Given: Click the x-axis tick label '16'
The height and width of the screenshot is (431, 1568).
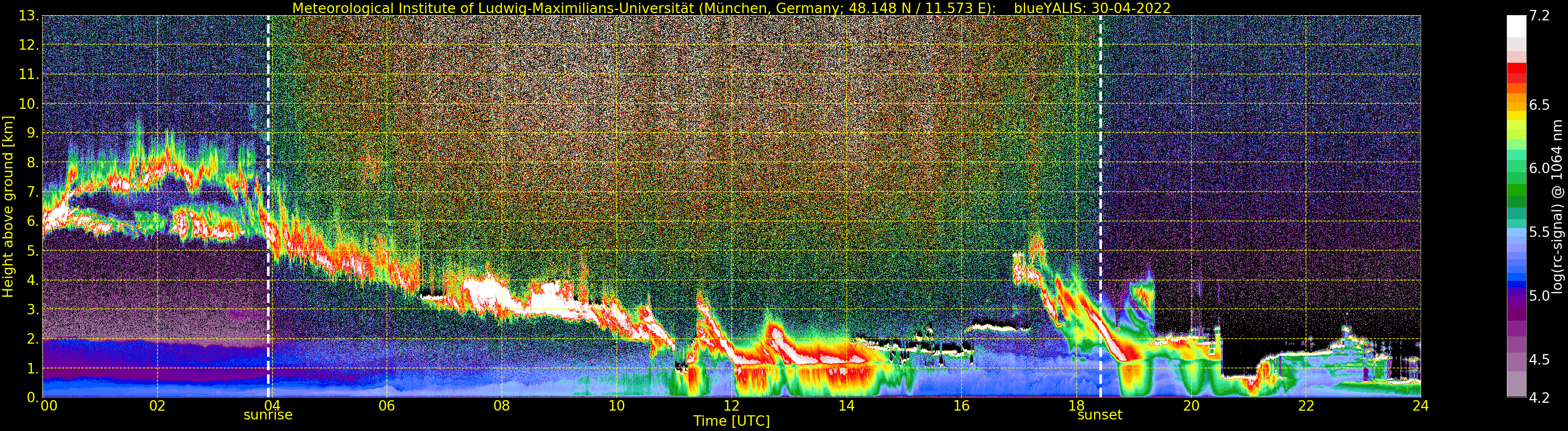Looking at the screenshot, I should [961, 405].
